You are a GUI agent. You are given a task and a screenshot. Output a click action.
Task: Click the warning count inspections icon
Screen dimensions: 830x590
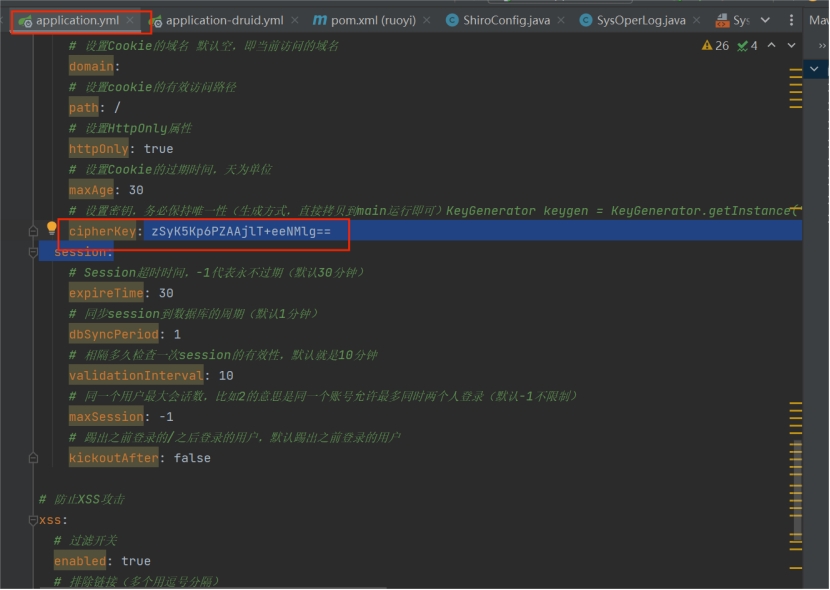click(x=707, y=46)
